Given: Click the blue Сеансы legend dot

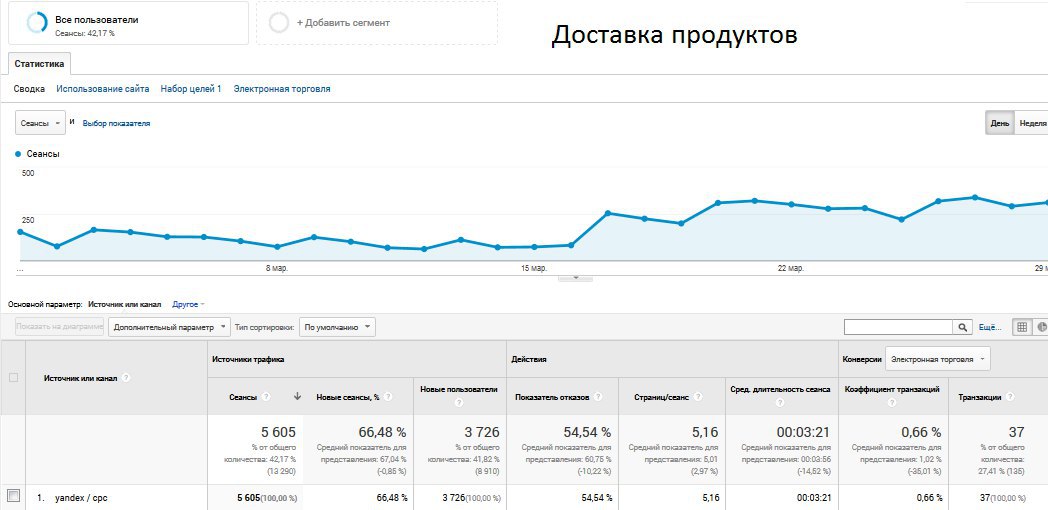Looking at the screenshot, I should pos(18,154).
